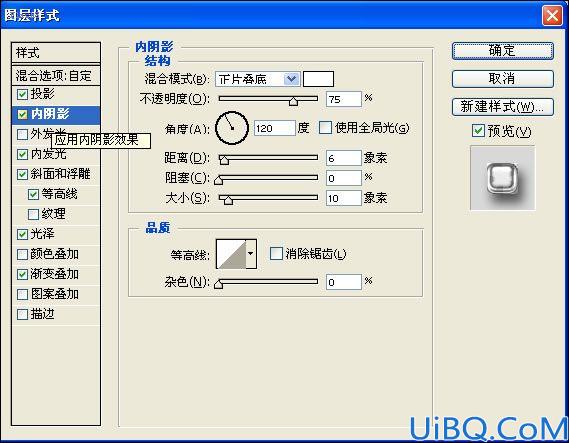Click the 新建样式(W)... button
The height and width of the screenshot is (443, 569).
click(503, 107)
